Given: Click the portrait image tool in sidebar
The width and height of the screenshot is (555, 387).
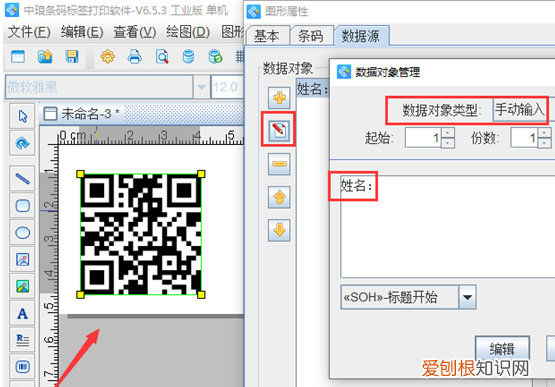Looking at the screenshot, I should [22, 260].
